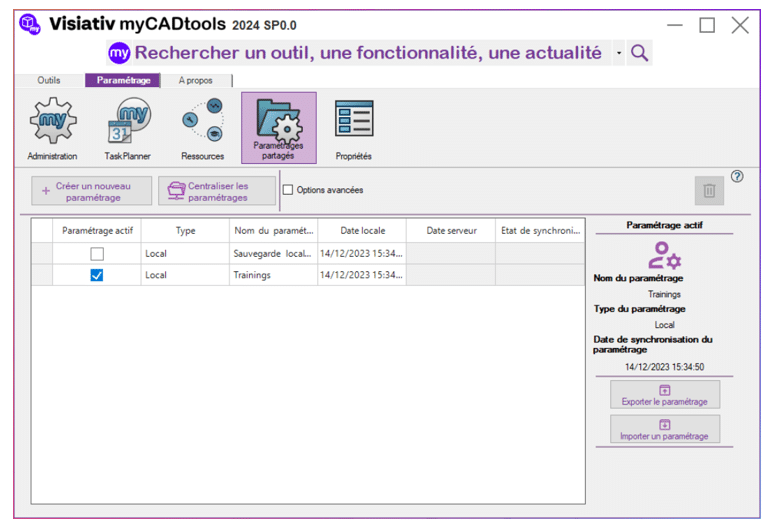This screenshot has height=532, width=774.
Task: Switch to the Outils tab
Action: click(x=49, y=80)
